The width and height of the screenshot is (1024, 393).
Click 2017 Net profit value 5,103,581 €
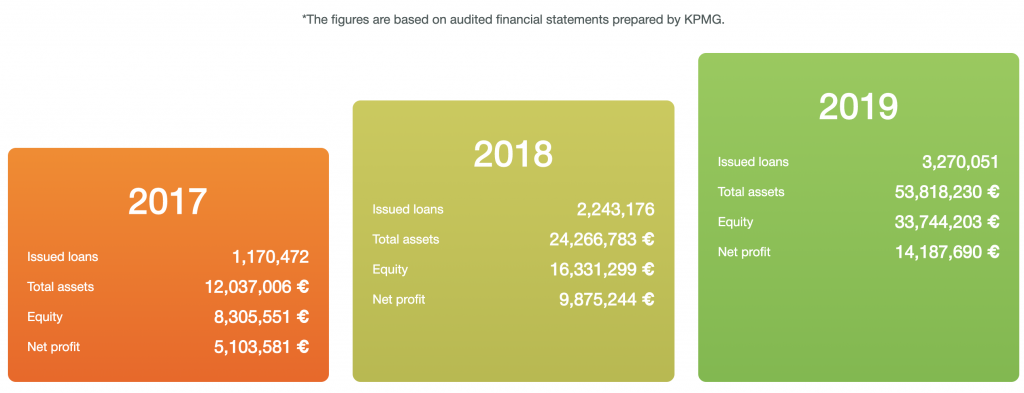click(x=261, y=347)
